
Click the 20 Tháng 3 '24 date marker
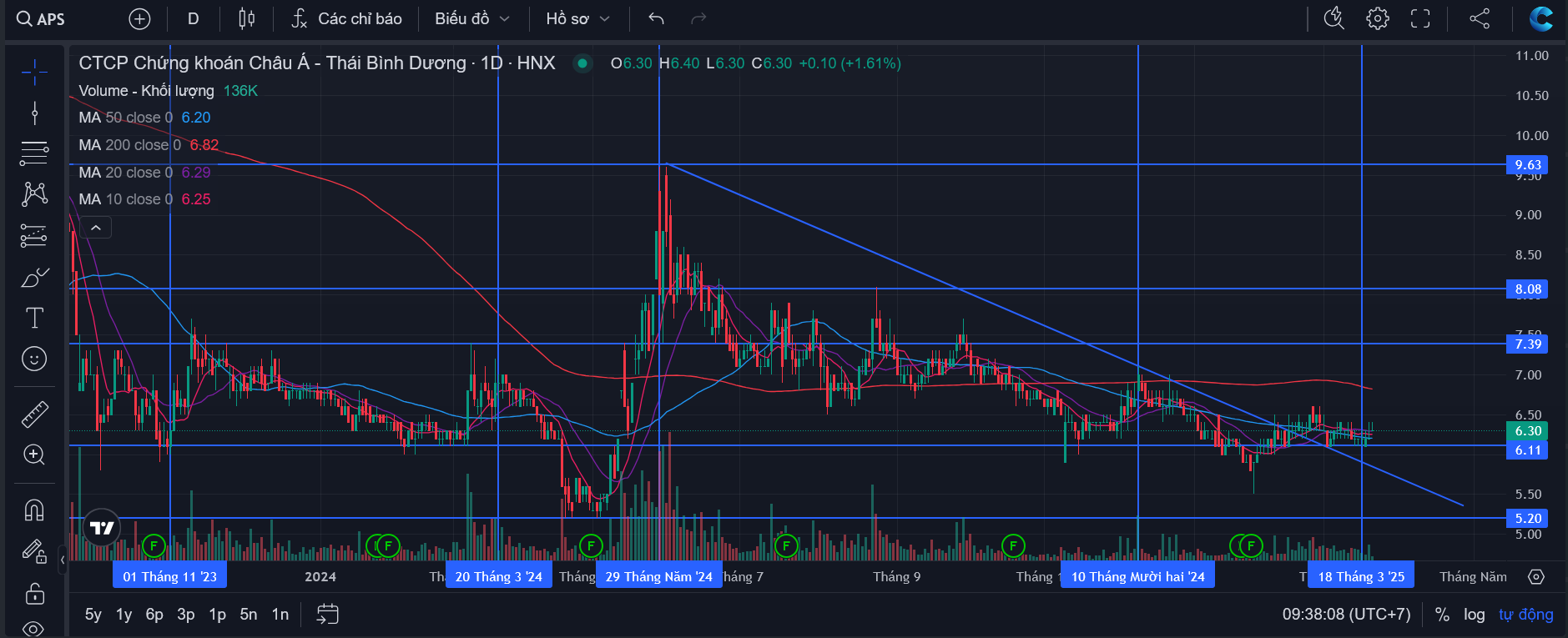coord(499,576)
